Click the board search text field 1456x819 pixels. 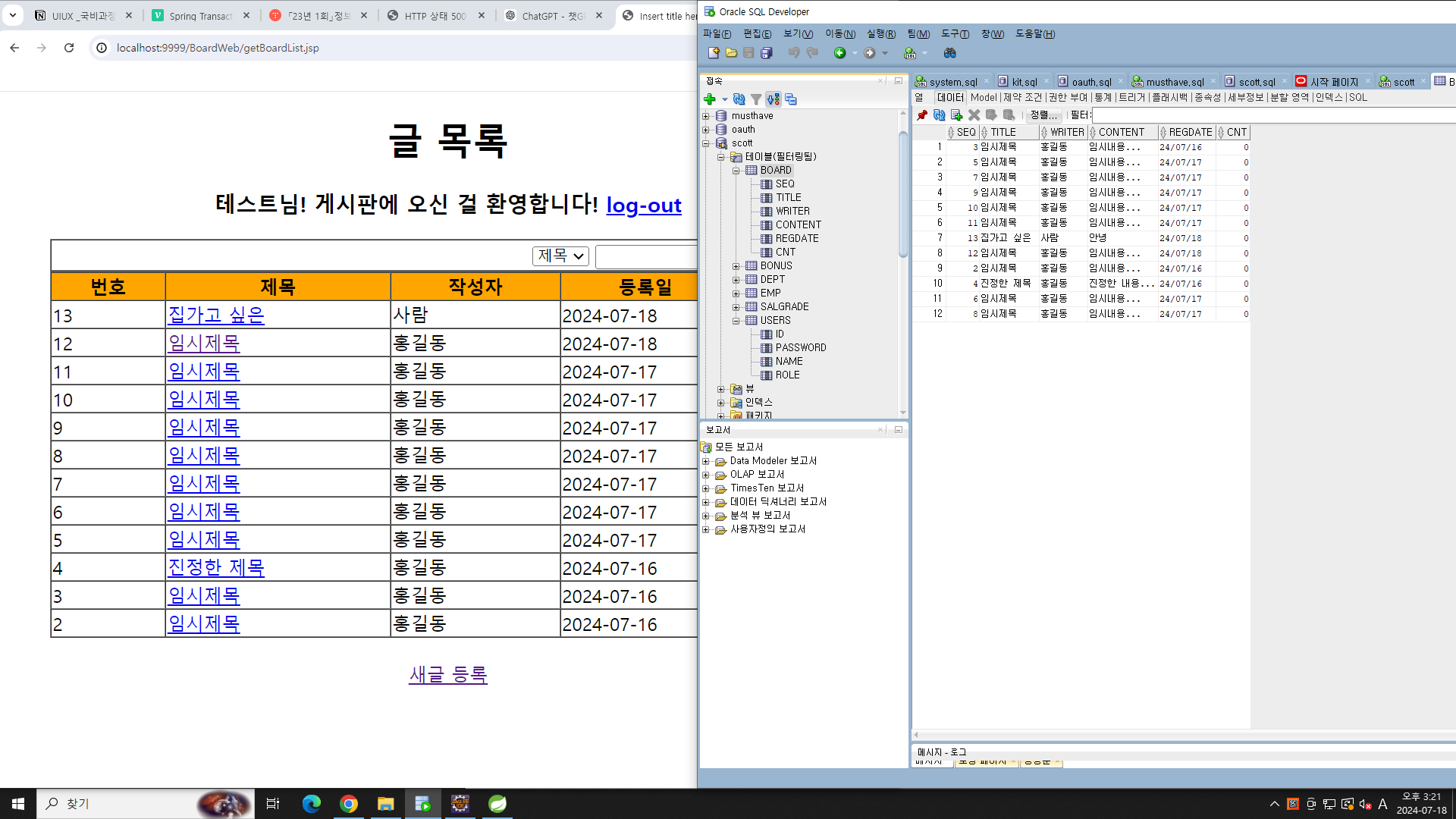tap(647, 256)
